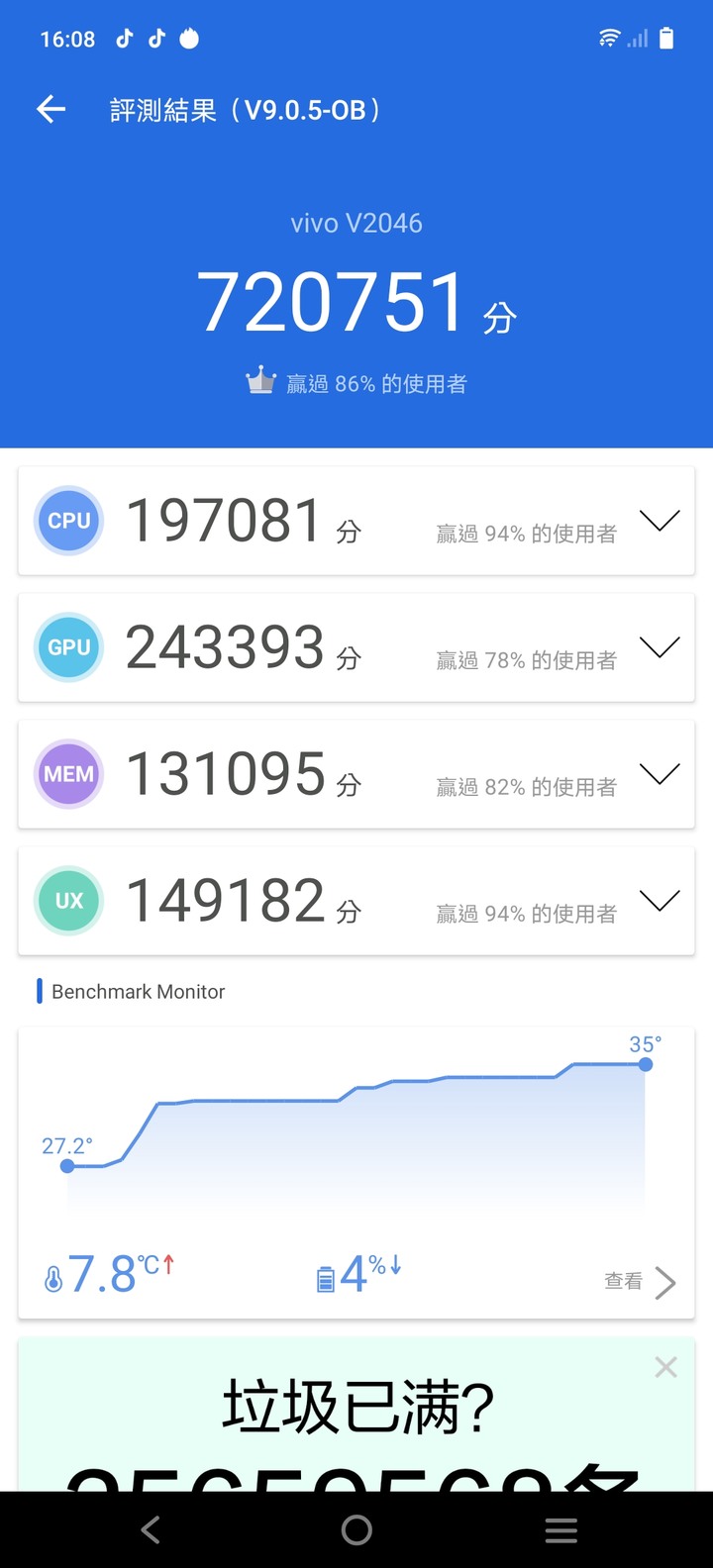The width and height of the screenshot is (713, 1568).
Task: Tap GPU row's 贏過 78% 的使用者 text
Action: coord(527,660)
